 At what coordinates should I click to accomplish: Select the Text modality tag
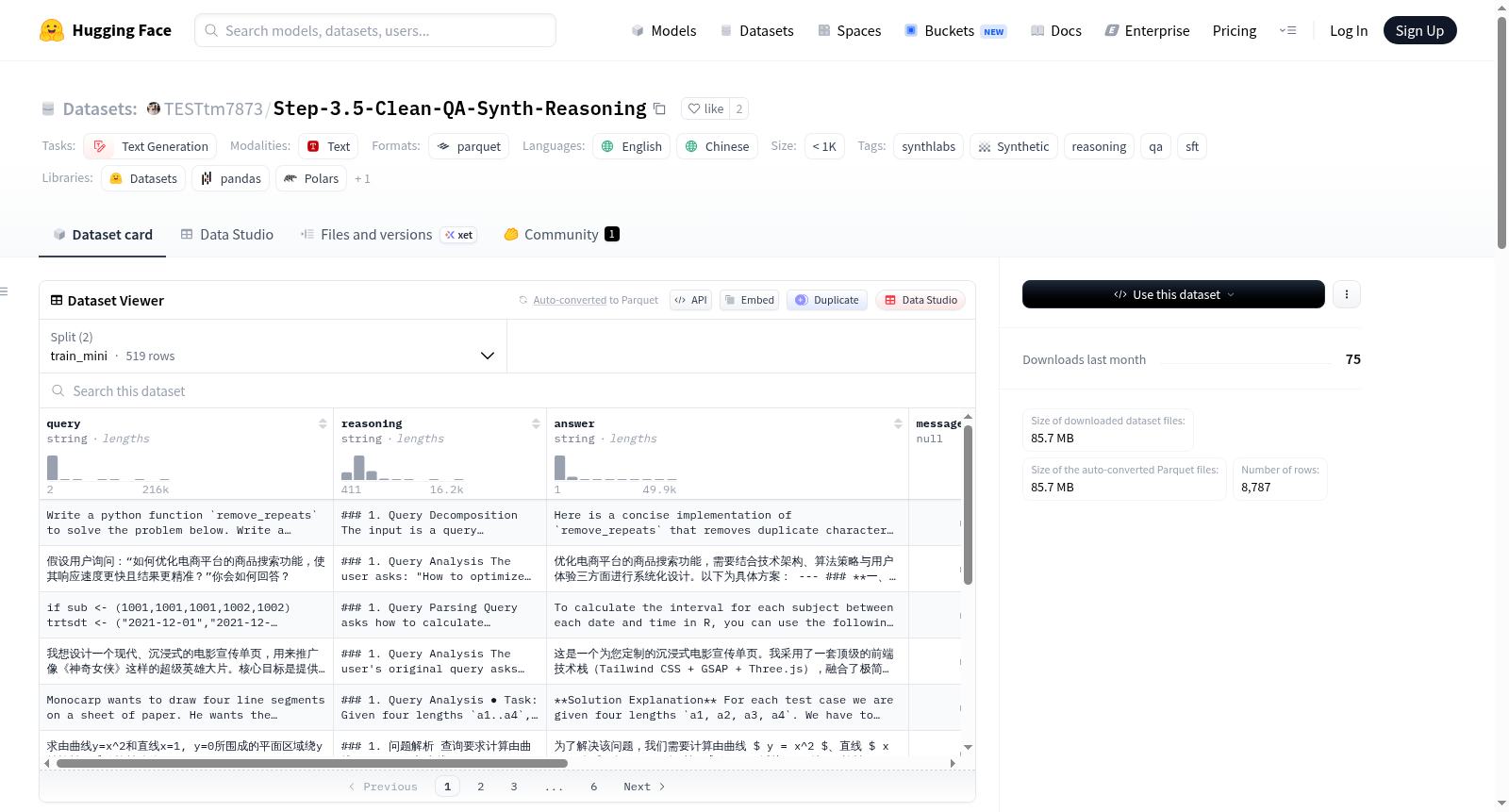(x=328, y=146)
